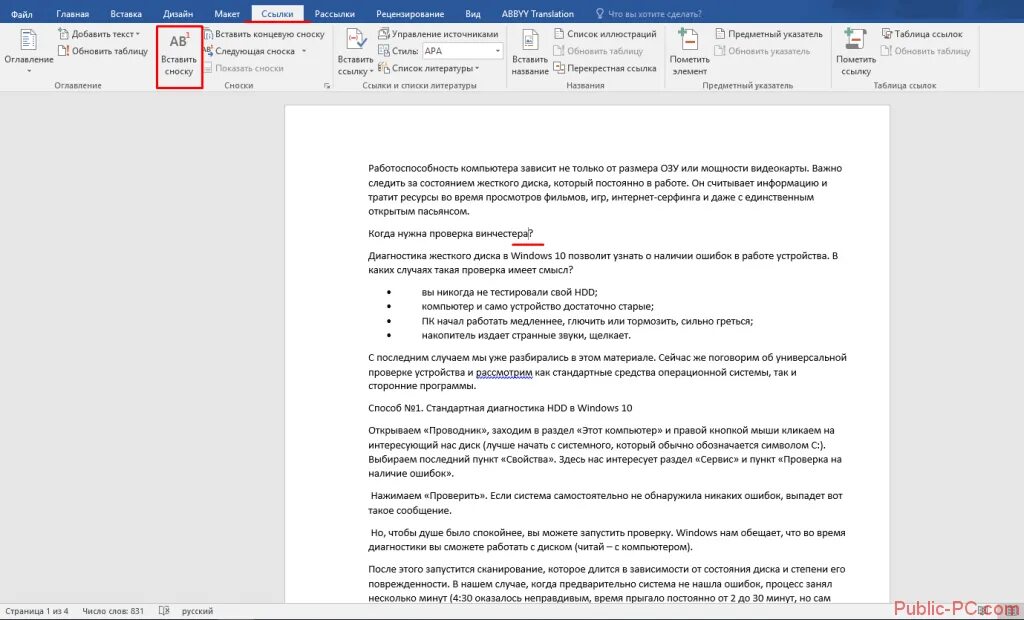Viewport: 1024px width, 620px height.
Task: Click the paragraph starting 'Работоспособность компьютера зависит'
Action: [605, 190]
